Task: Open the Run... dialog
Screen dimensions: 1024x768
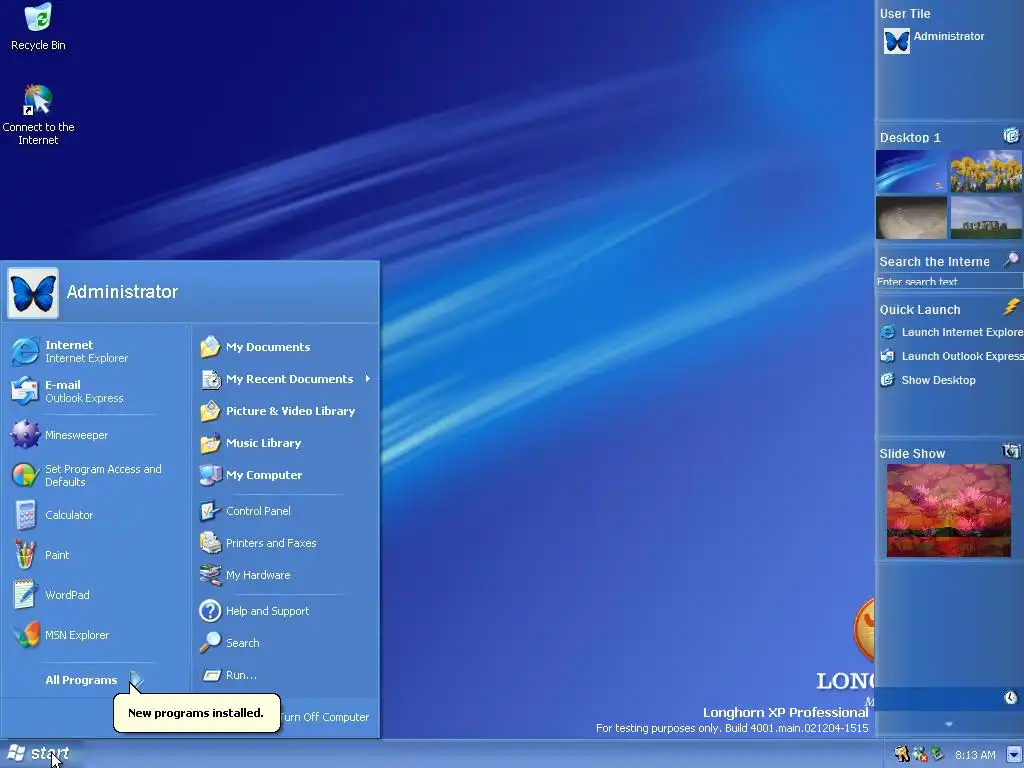Action: click(x=229, y=675)
